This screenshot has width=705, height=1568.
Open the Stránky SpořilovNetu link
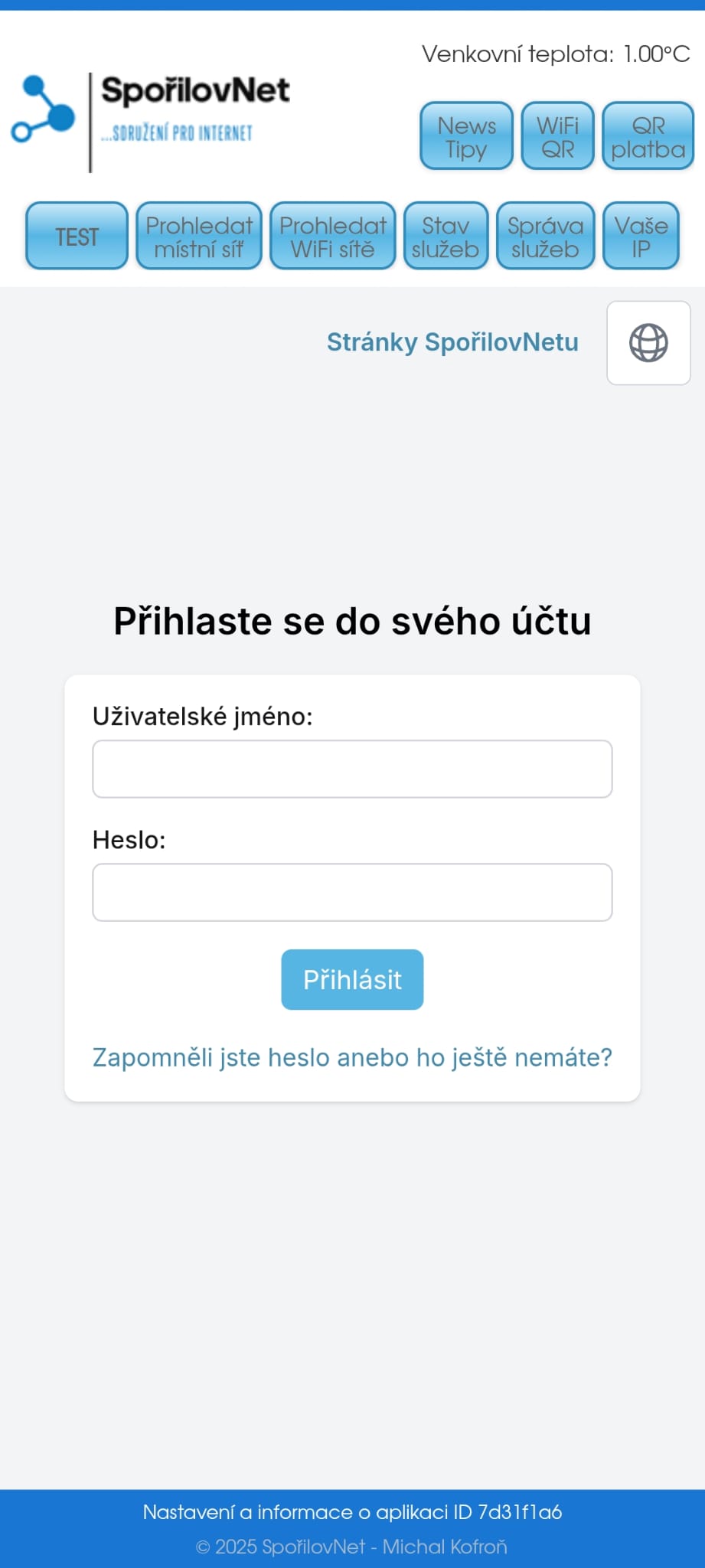coord(452,342)
